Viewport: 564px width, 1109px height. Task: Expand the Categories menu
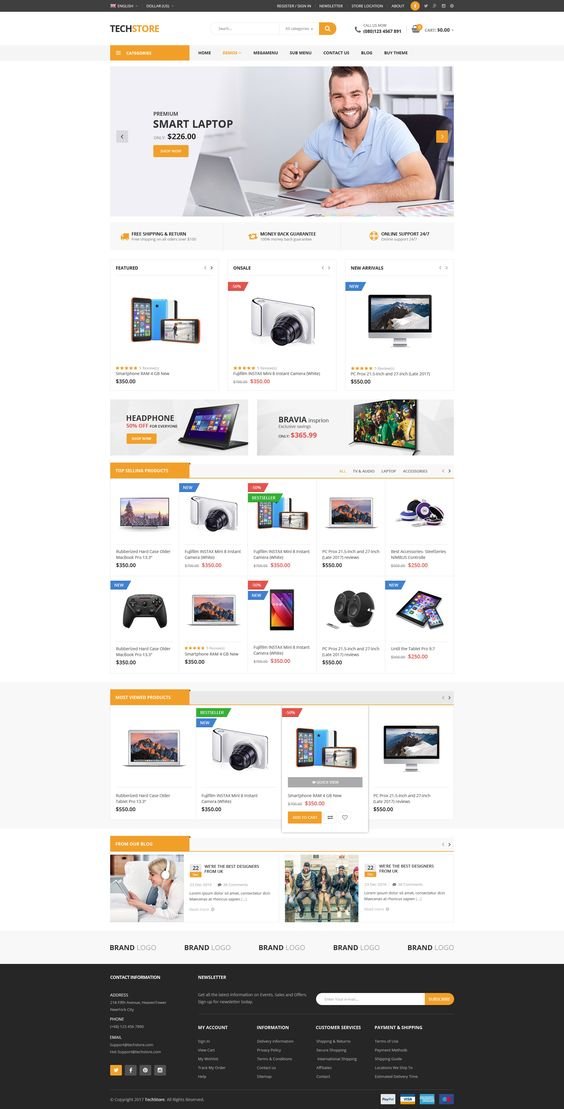[x=149, y=53]
